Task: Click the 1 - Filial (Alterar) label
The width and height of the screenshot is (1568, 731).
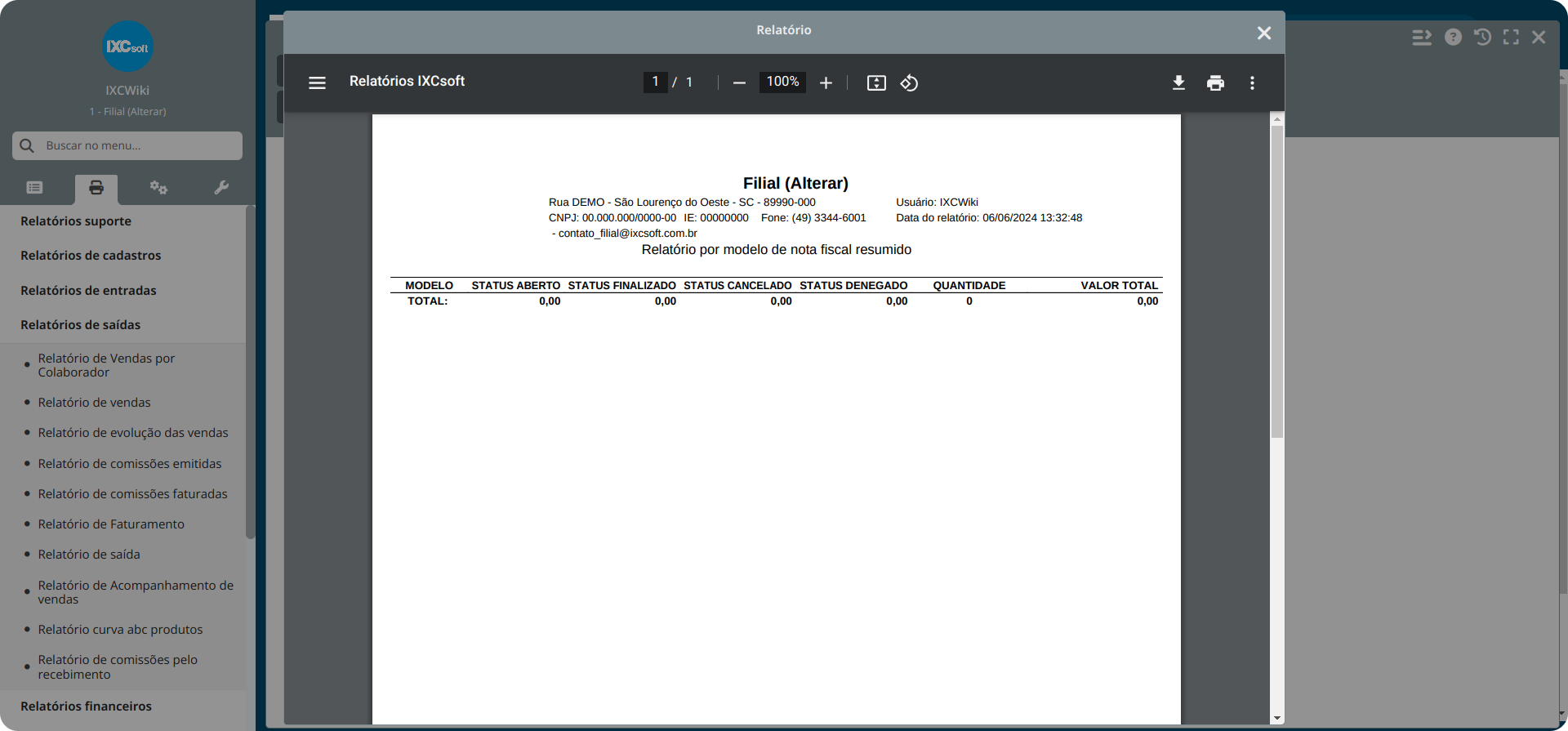Action: 127,112
